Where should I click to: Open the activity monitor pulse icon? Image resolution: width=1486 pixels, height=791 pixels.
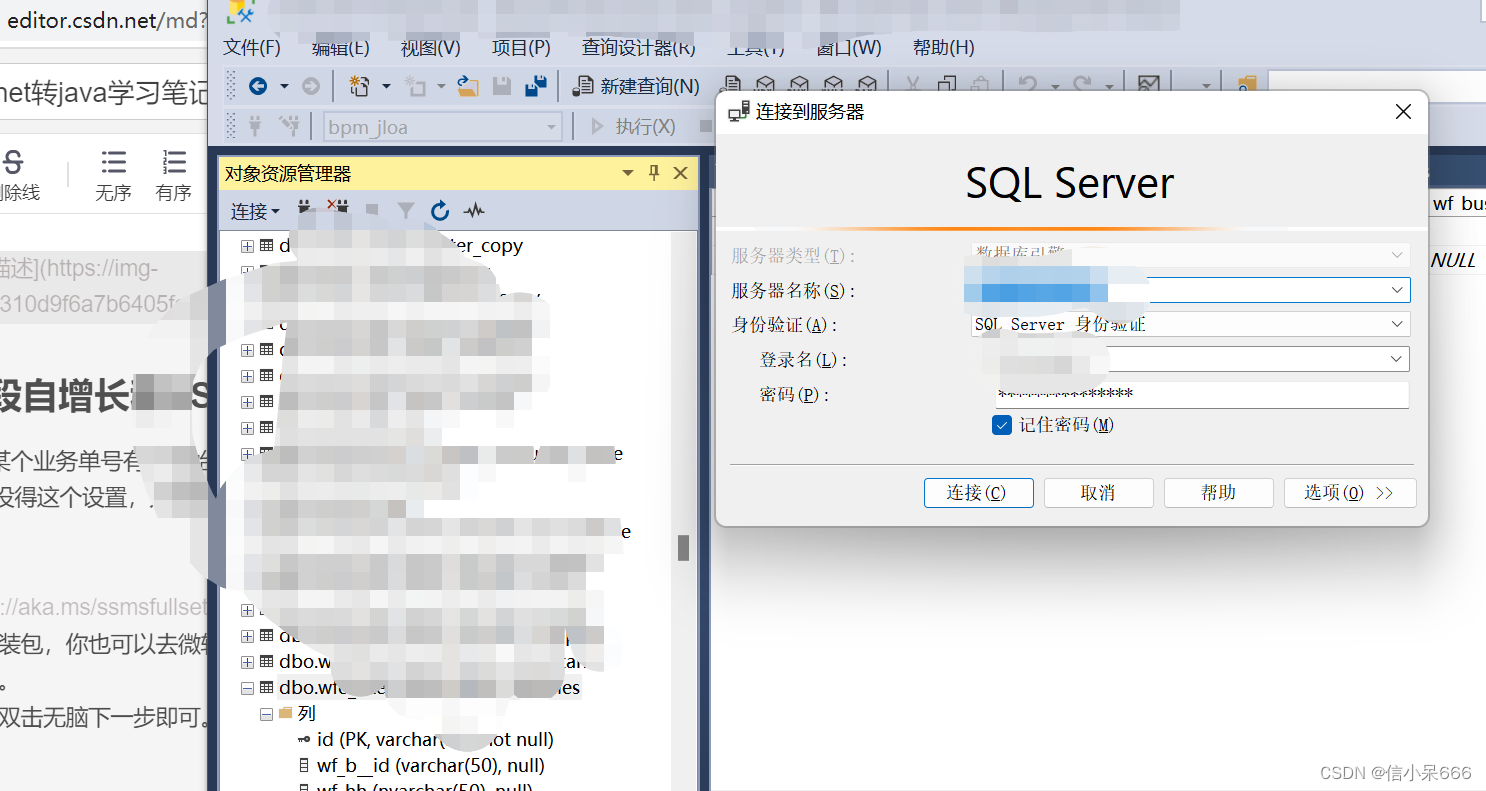(x=474, y=210)
